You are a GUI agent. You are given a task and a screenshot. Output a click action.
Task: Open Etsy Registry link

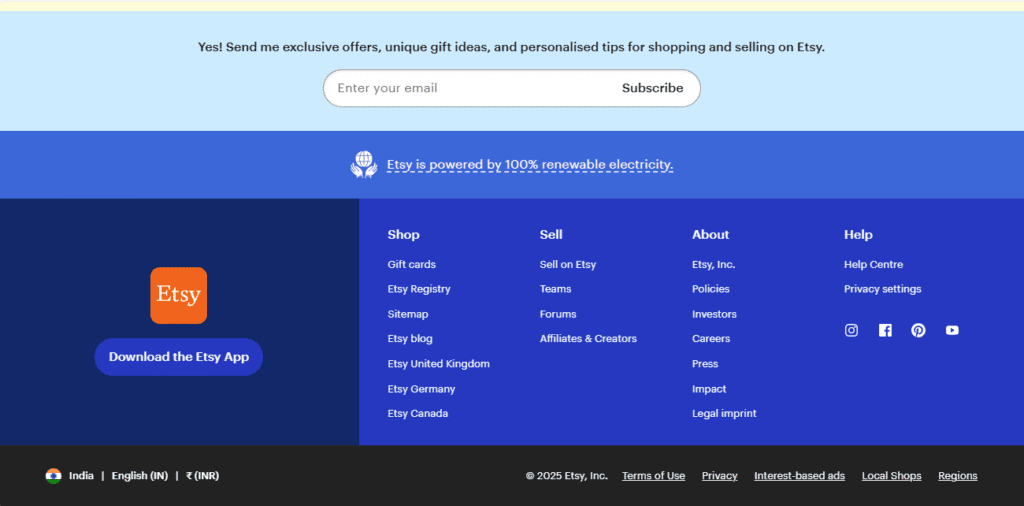(419, 289)
